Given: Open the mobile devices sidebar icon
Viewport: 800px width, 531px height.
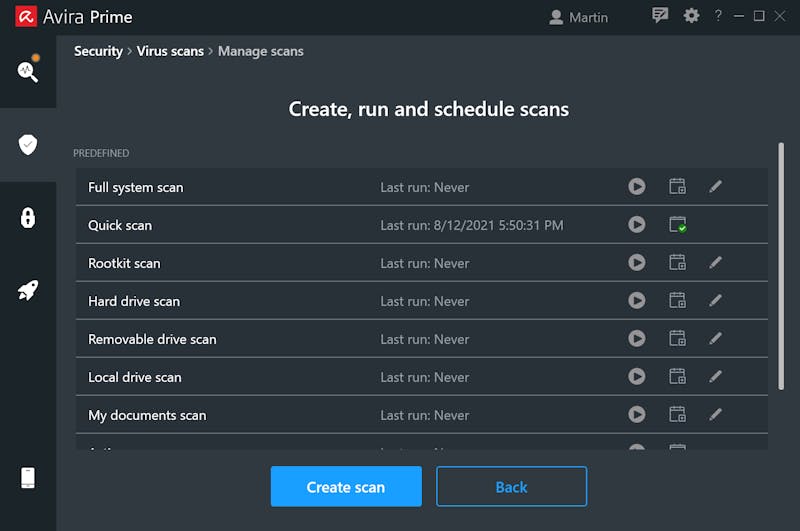Looking at the screenshot, I should (x=28, y=478).
